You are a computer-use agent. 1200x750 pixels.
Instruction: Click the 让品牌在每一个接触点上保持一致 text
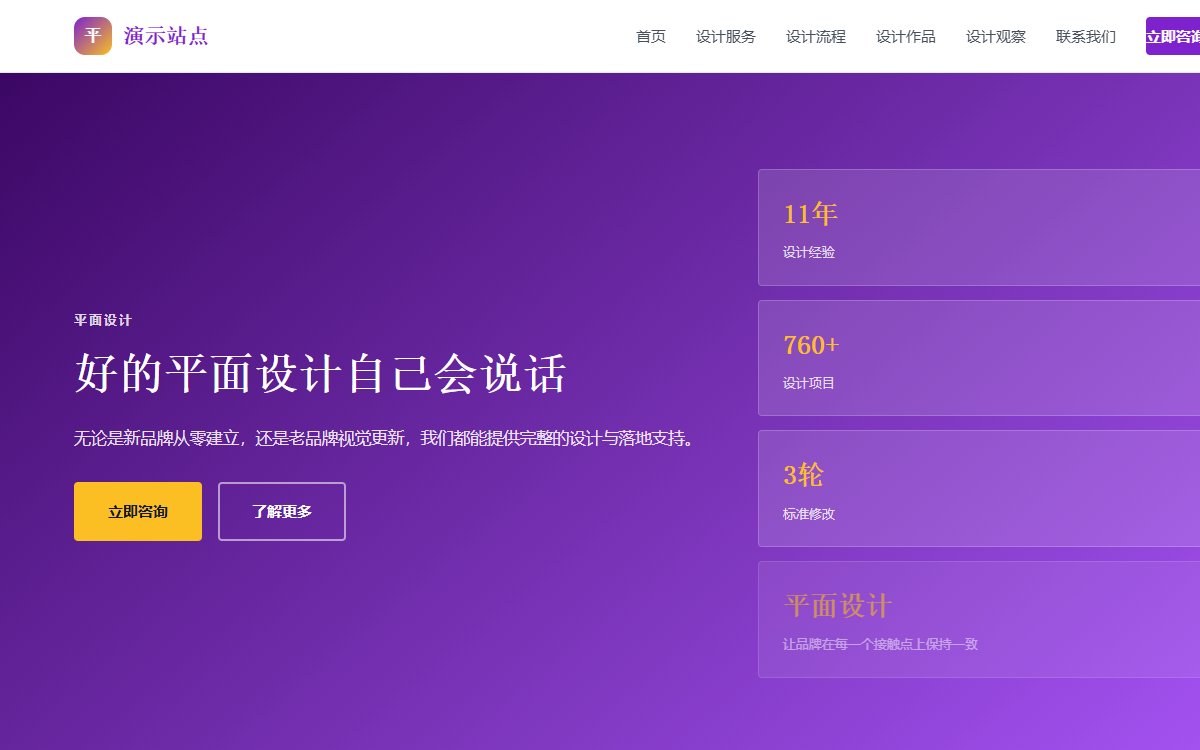click(880, 644)
